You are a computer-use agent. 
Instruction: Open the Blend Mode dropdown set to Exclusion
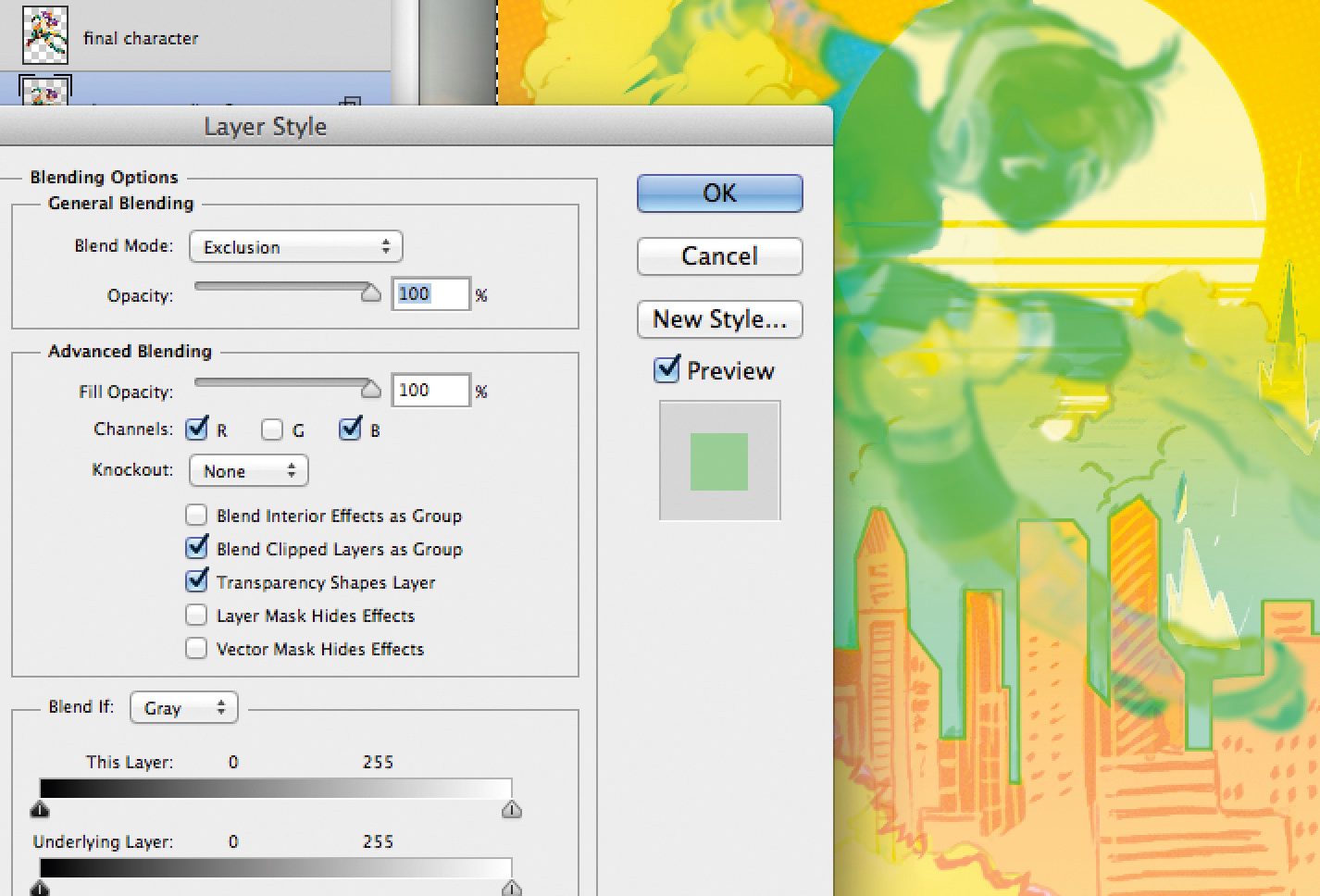click(295, 247)
